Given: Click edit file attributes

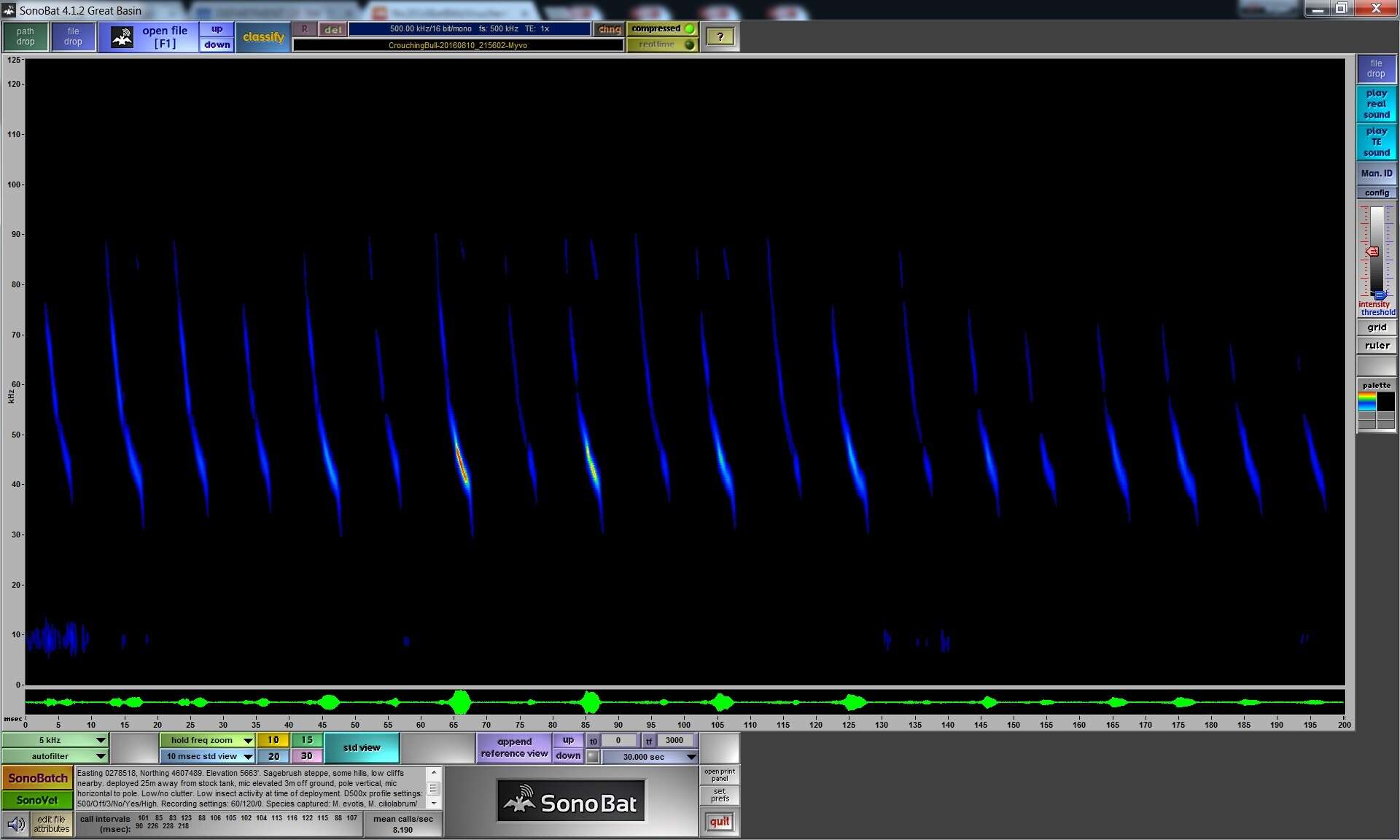Looking at the screenshot, I should 52,824.
